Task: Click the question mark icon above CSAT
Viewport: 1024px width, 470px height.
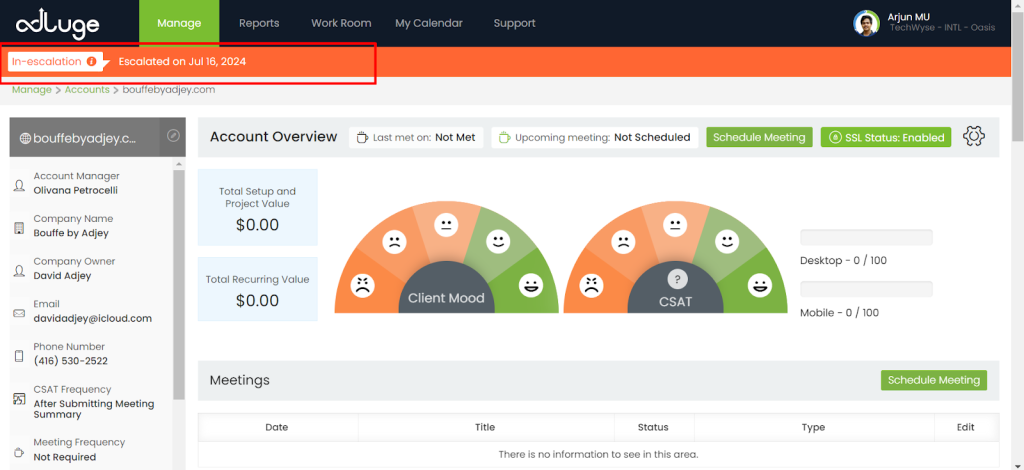Action: [x=677, y=279]
